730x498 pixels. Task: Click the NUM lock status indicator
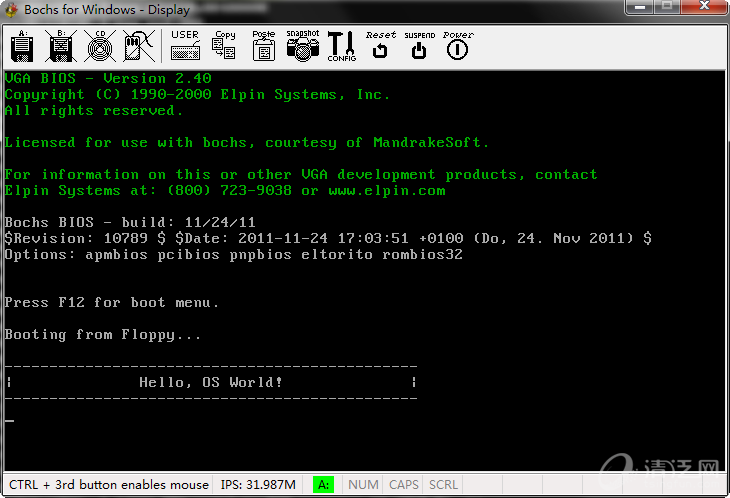click(363, 485)
